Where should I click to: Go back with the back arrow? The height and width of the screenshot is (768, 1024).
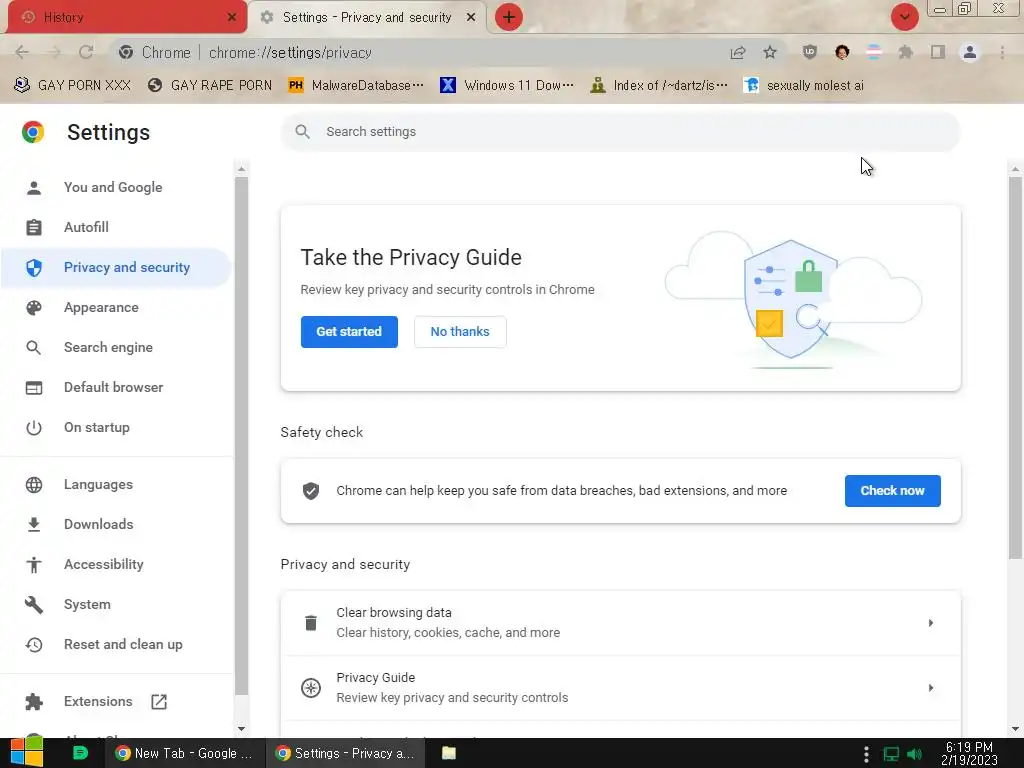point(22,52)
